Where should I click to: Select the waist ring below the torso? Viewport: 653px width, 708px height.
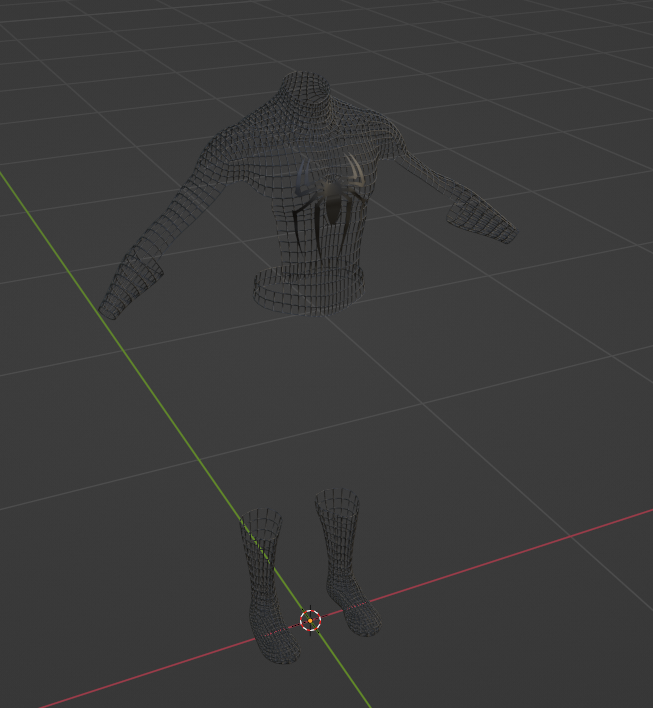309,290
